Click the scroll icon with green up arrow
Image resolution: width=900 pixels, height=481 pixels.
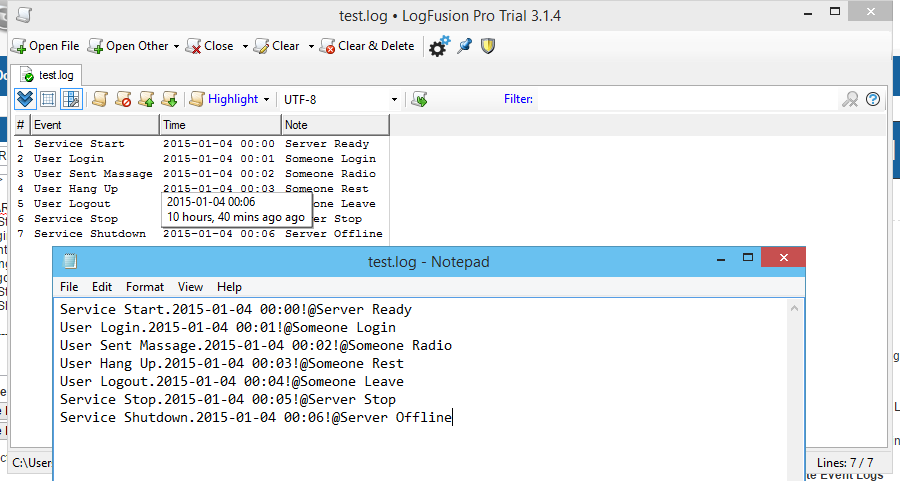(147, 99)
